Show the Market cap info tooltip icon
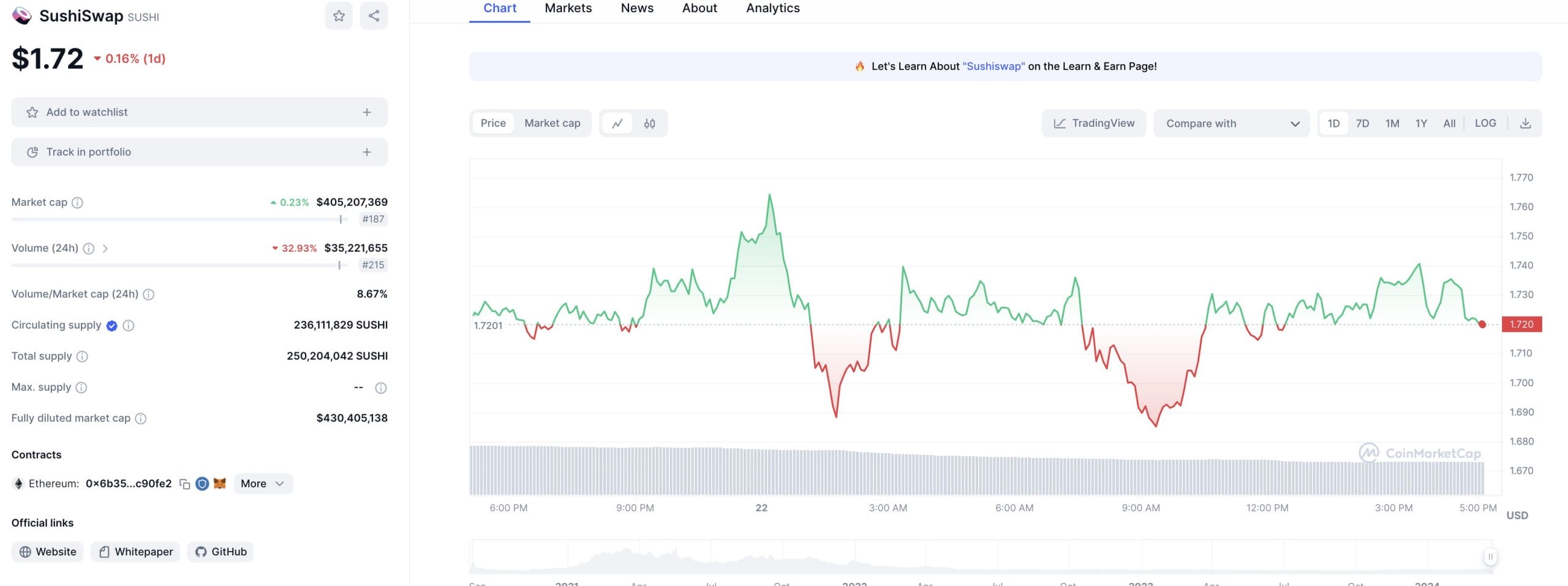The height and width of the screenshot is (586, 1568). [77, 203]
